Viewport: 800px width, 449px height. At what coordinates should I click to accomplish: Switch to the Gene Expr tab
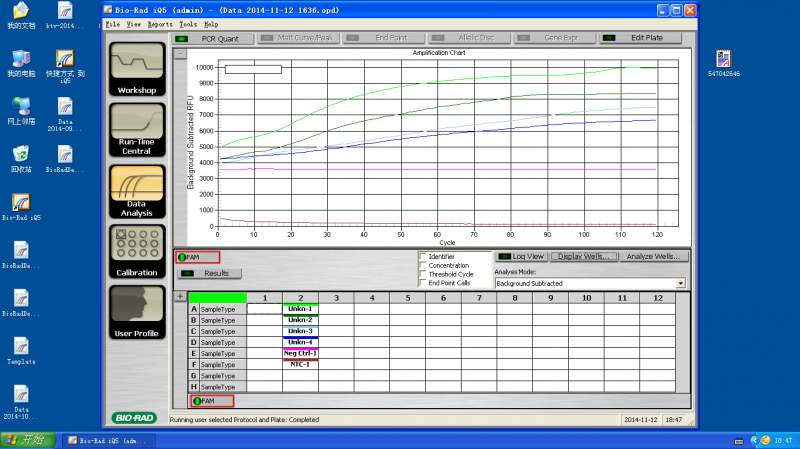tap(554, 38)
